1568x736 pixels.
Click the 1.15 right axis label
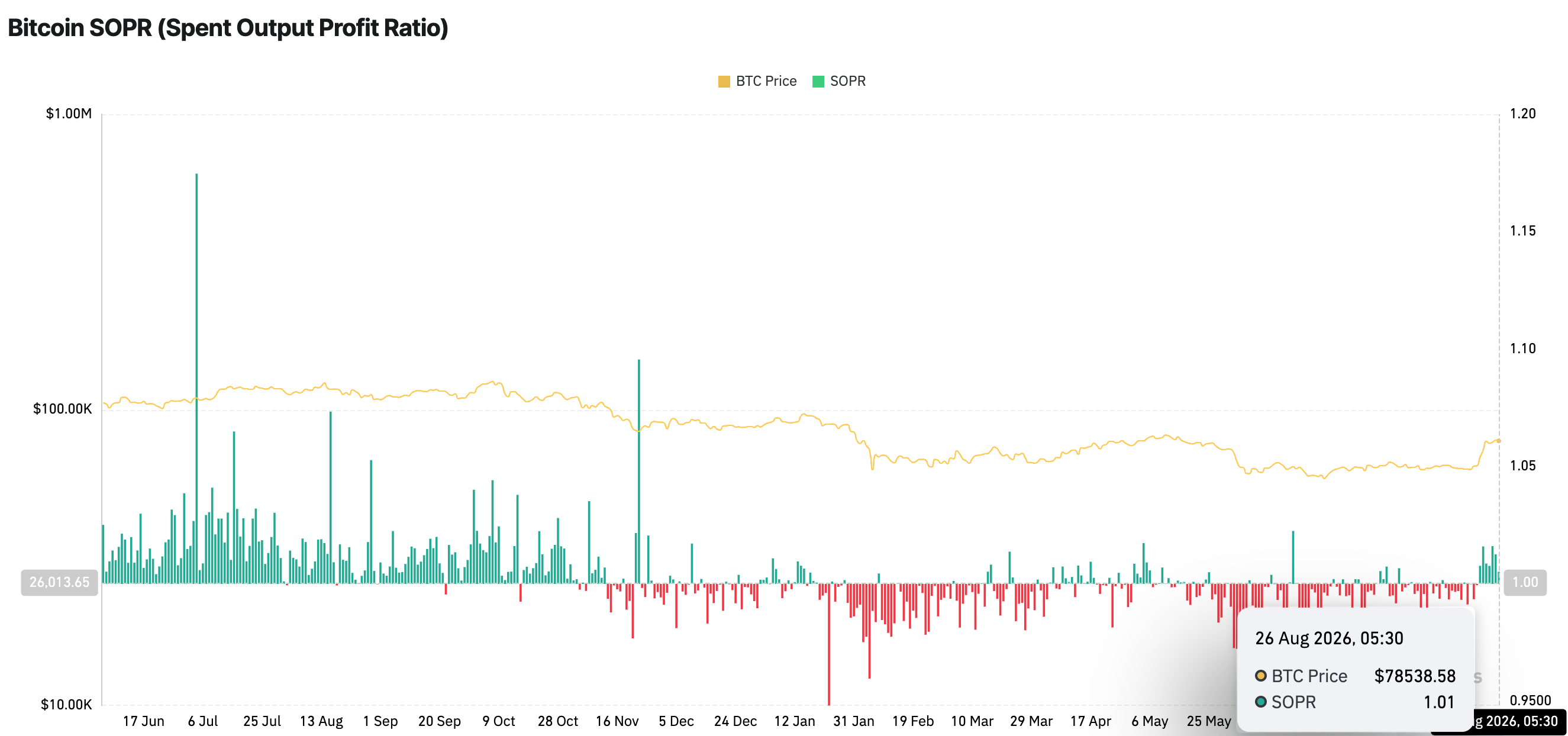click(1523, 231)
